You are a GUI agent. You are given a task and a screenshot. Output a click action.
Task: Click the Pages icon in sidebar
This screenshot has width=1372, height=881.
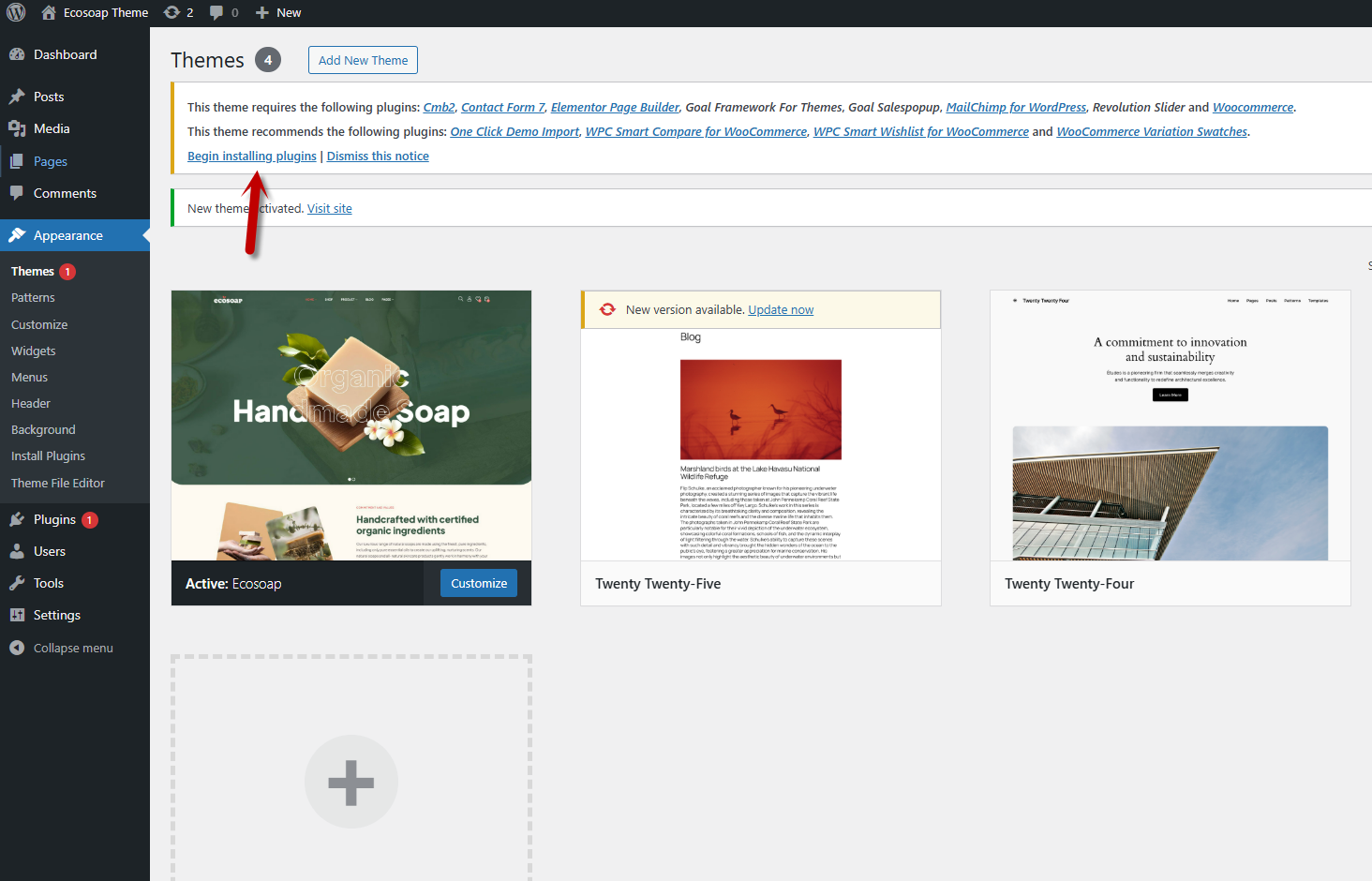tap(17, 161)
